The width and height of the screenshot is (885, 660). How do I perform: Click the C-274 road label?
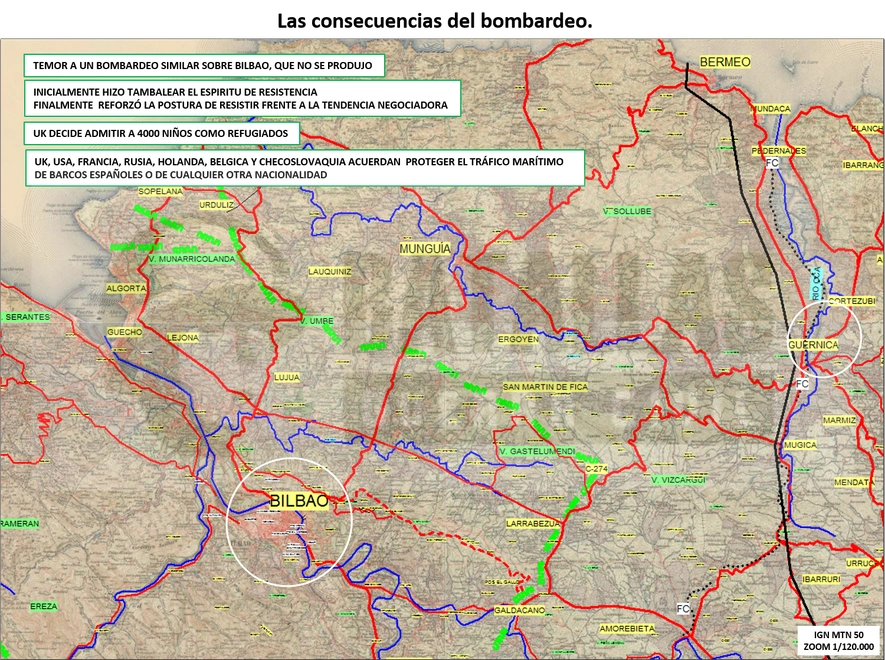point(596,469)
